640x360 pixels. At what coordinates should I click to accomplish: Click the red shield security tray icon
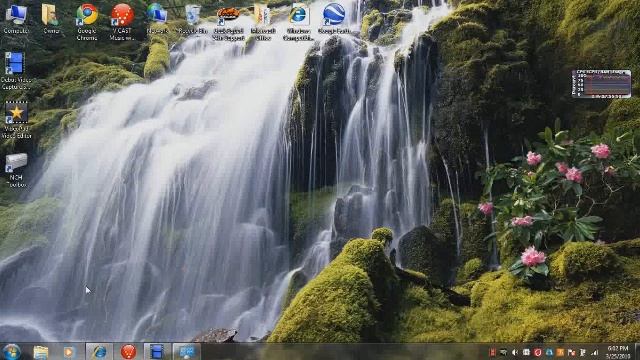(537, 352)
